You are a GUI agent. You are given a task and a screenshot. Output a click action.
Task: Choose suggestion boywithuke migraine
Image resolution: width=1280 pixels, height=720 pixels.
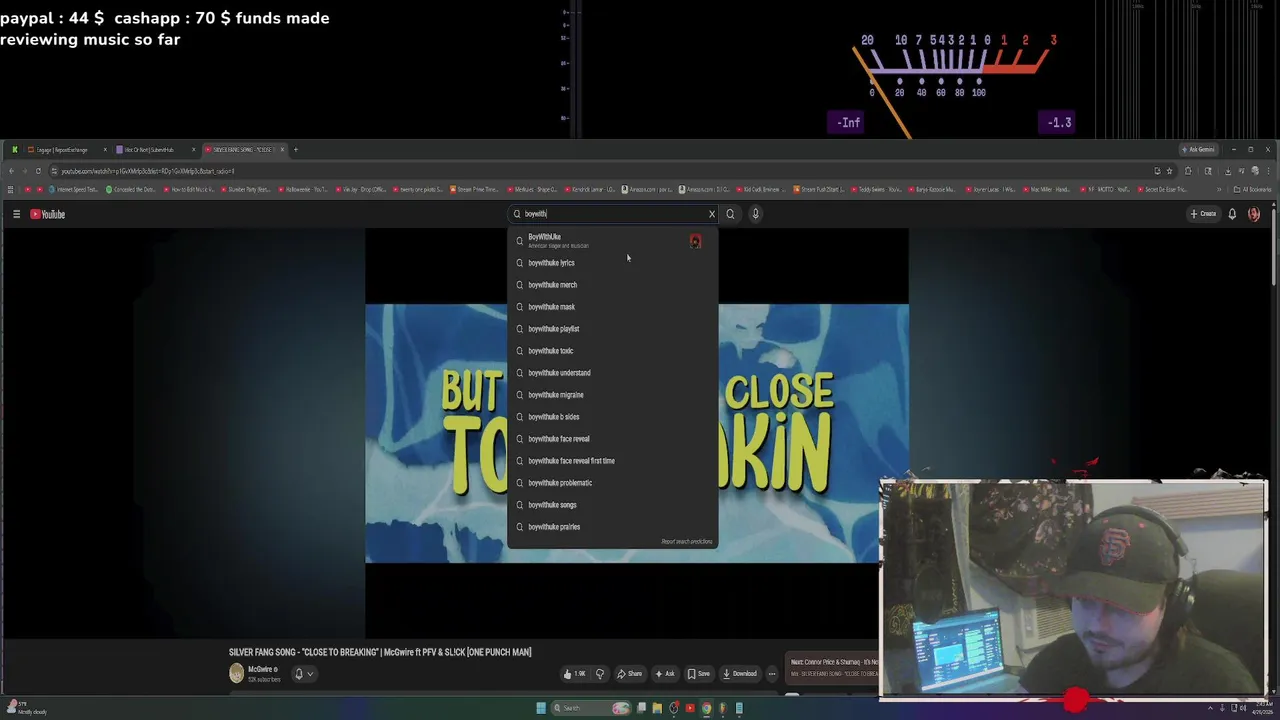point(612,395)
